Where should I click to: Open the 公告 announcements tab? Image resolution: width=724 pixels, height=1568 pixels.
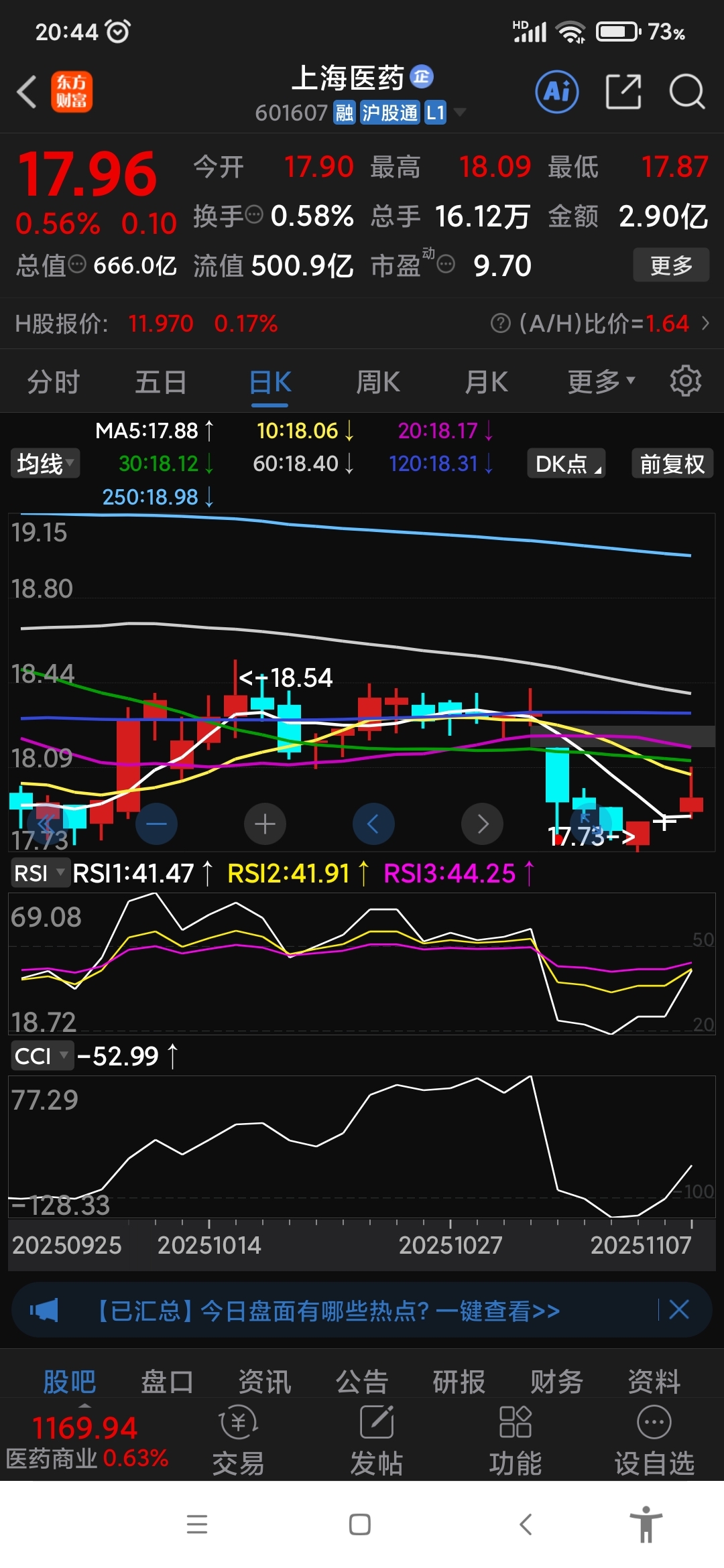[x=362, y=1381]
